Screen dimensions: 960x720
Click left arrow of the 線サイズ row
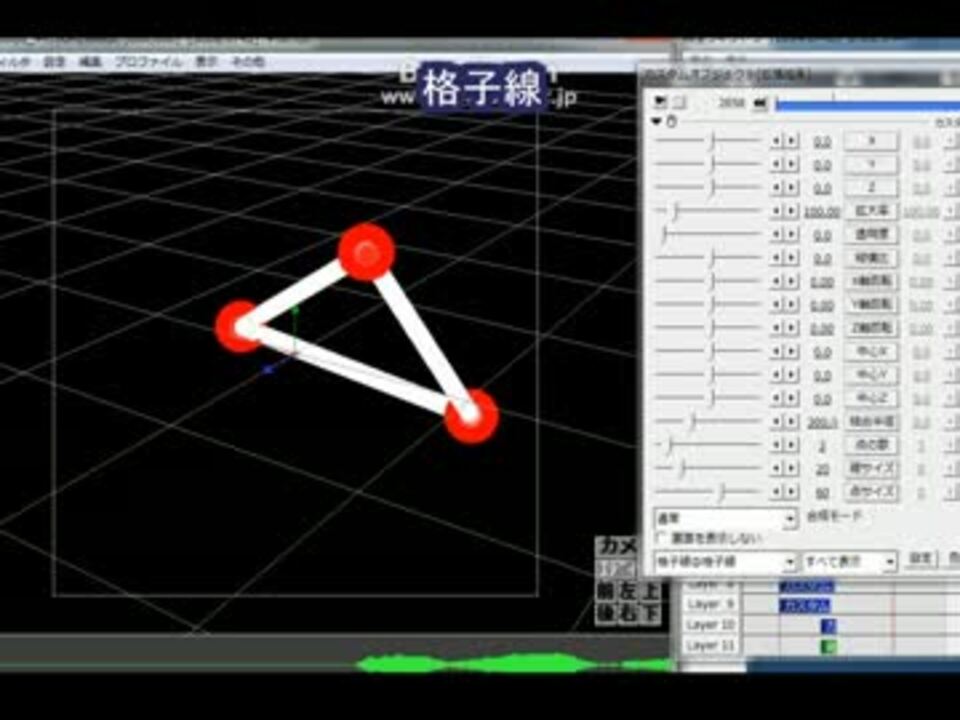coord(777,468)
